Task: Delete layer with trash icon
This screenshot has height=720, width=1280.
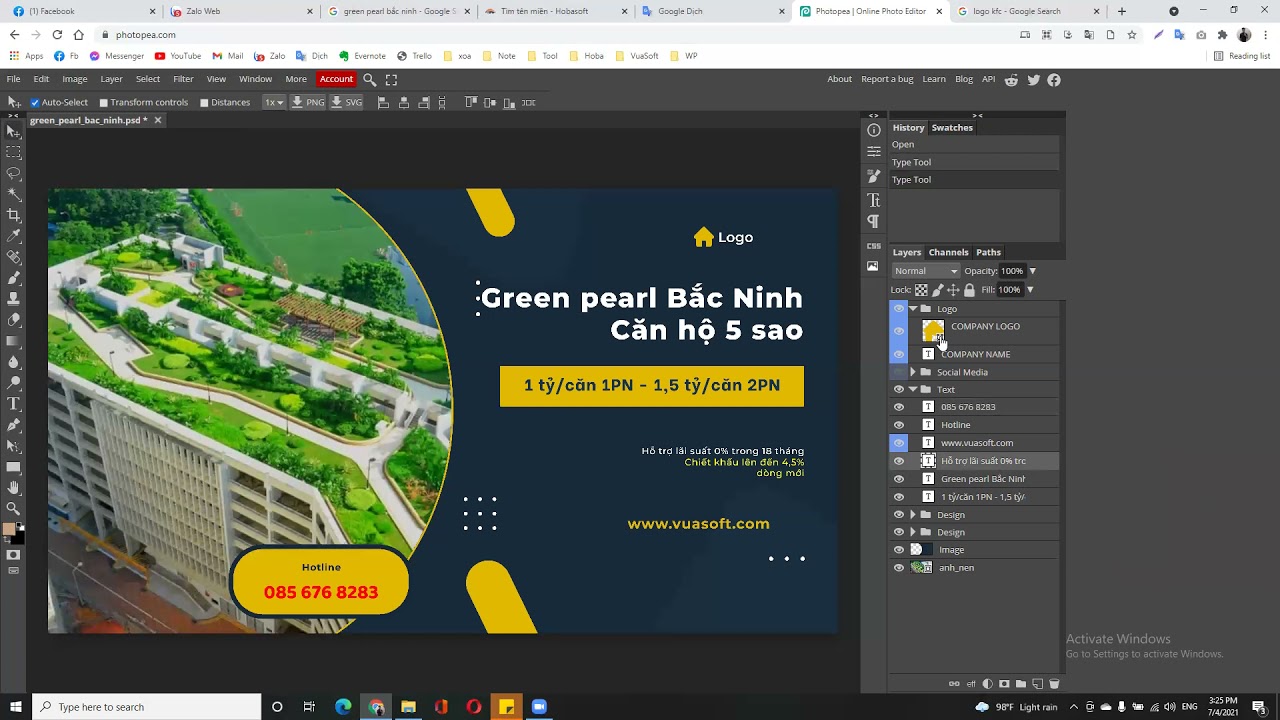Action: 1054,684
